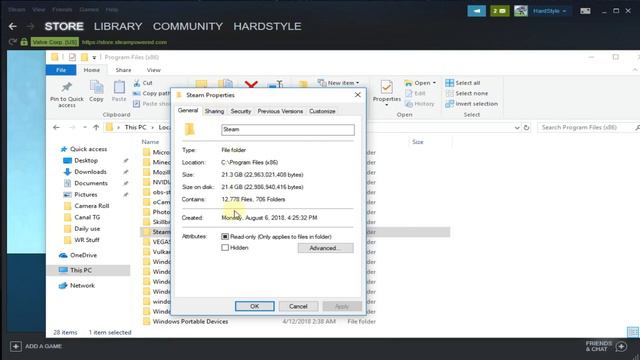Image resolution: width=640 pixels, height=360 pixels.
Task: Open Explorer recent locations dropdown arrow
Action: pos(84,128)
